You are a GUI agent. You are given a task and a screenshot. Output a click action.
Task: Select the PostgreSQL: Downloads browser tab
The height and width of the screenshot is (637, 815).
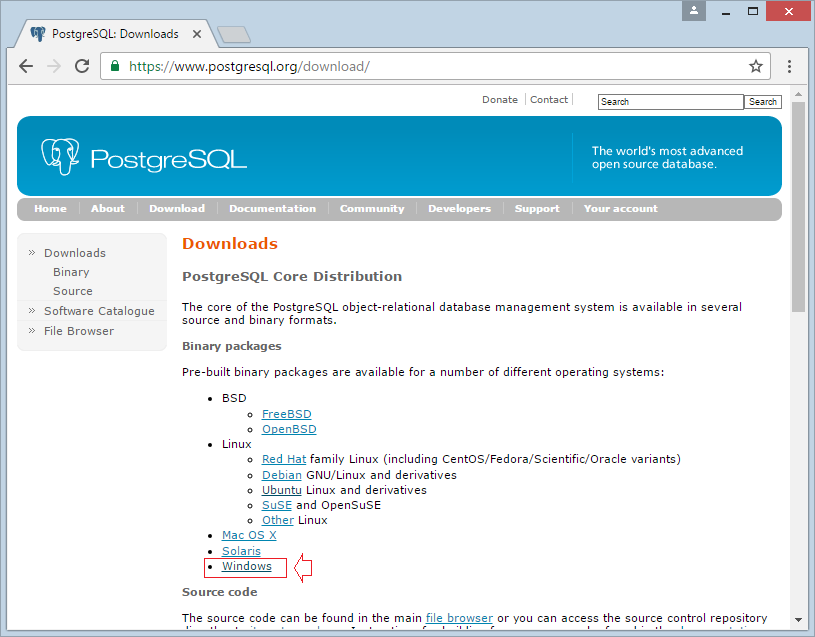tap(115, 34)
